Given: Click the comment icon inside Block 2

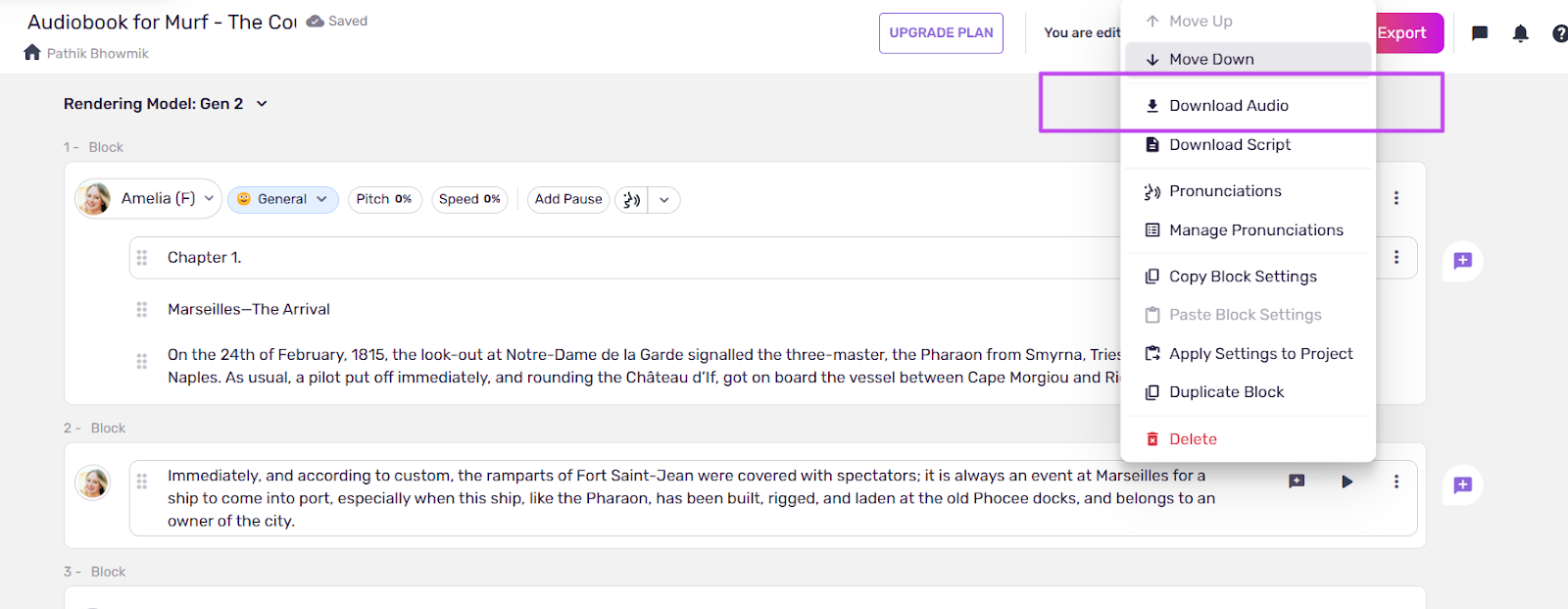Looking at the screenshot, I should (x=1297, y=482).
